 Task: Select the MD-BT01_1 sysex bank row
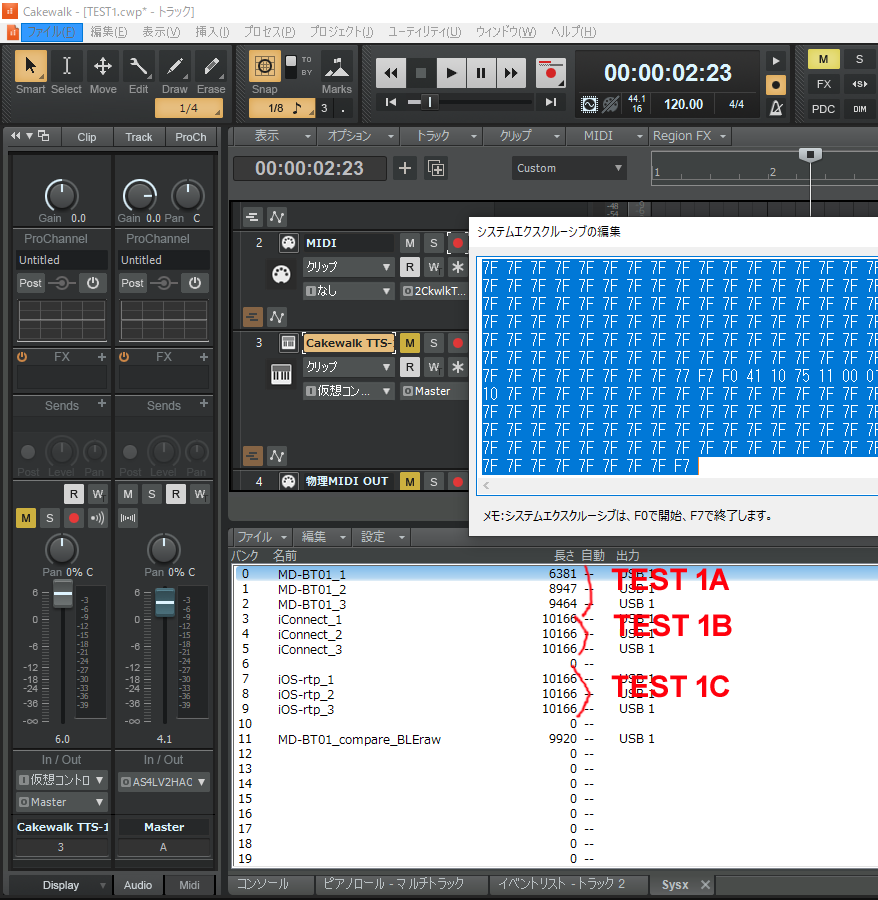555,573
